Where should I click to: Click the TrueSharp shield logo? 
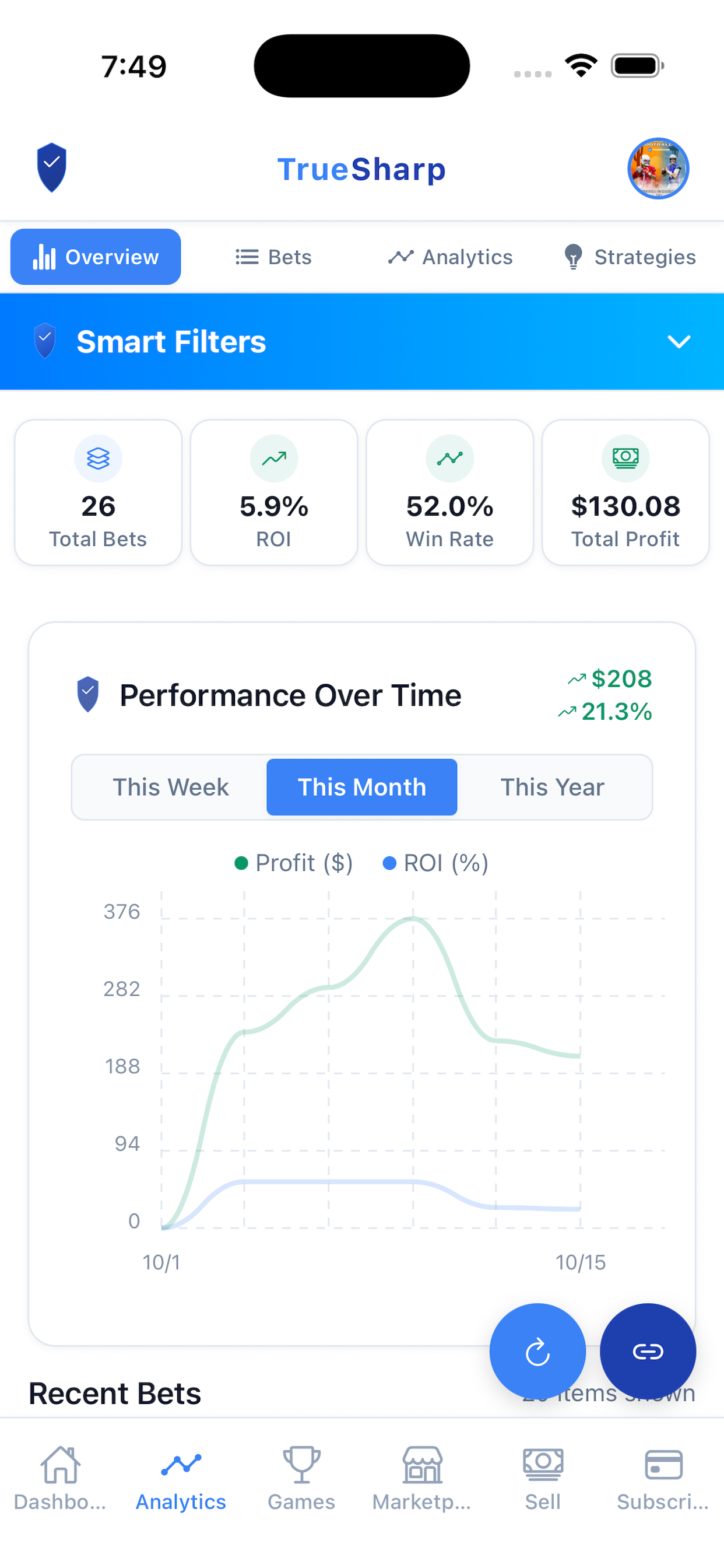click(52, 167)
